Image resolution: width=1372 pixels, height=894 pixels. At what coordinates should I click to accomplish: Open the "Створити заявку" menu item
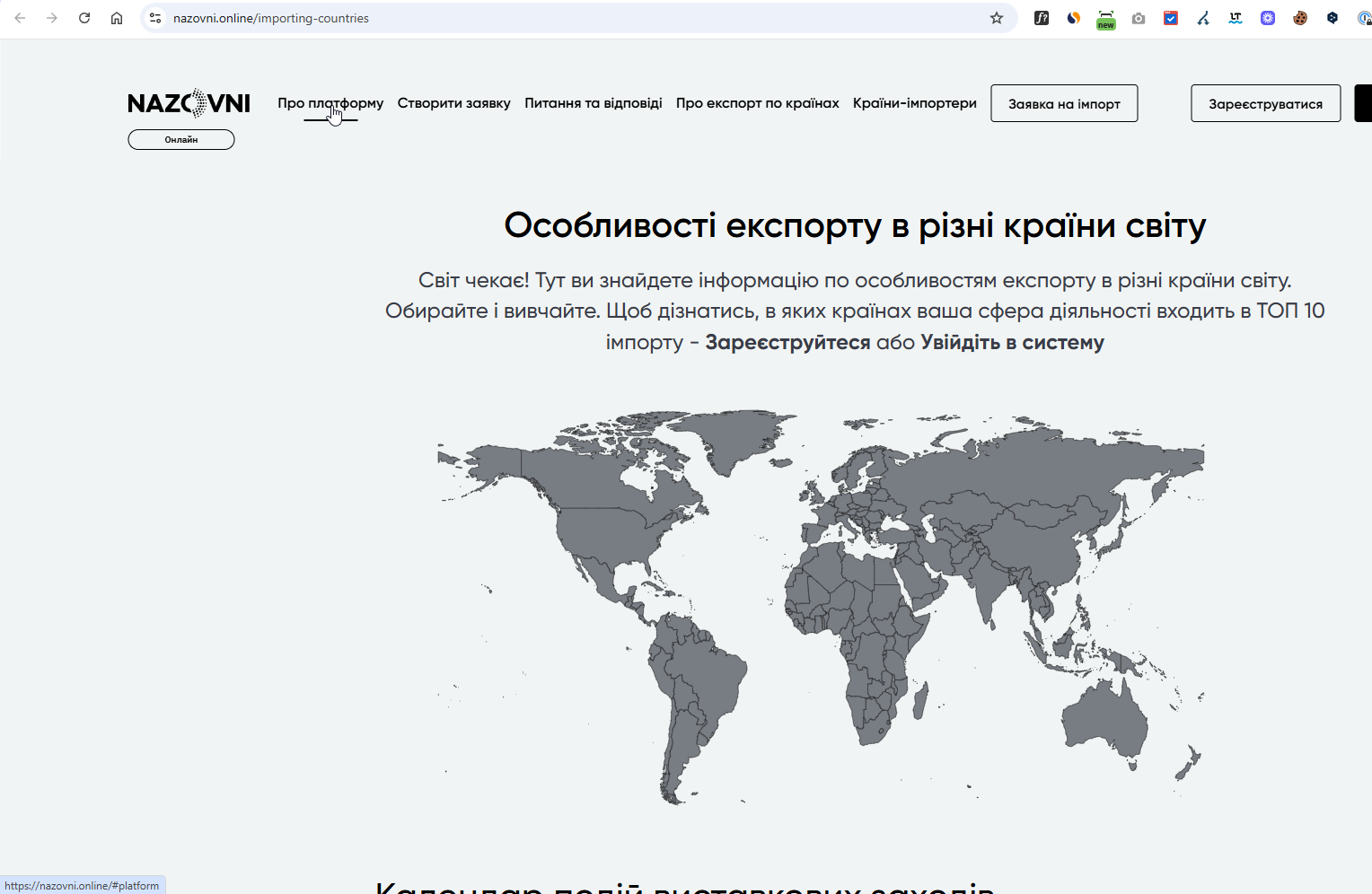tap(454, 103)
